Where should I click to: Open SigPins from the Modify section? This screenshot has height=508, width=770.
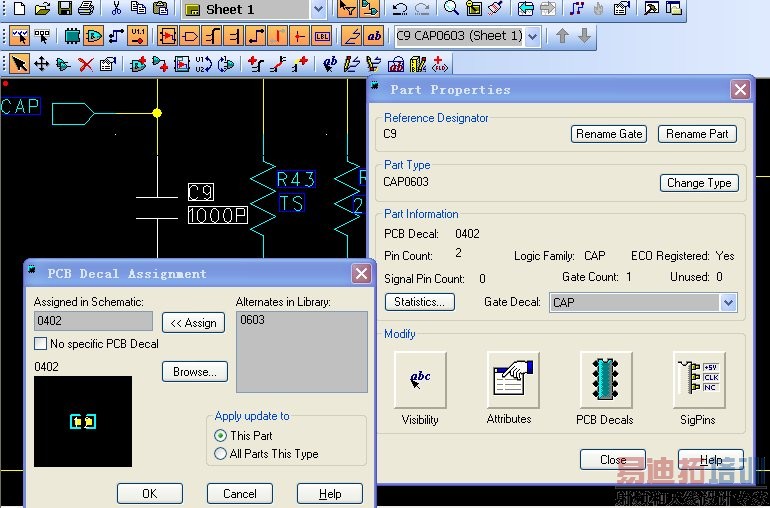pyautogui.click(x=699, y=380)
